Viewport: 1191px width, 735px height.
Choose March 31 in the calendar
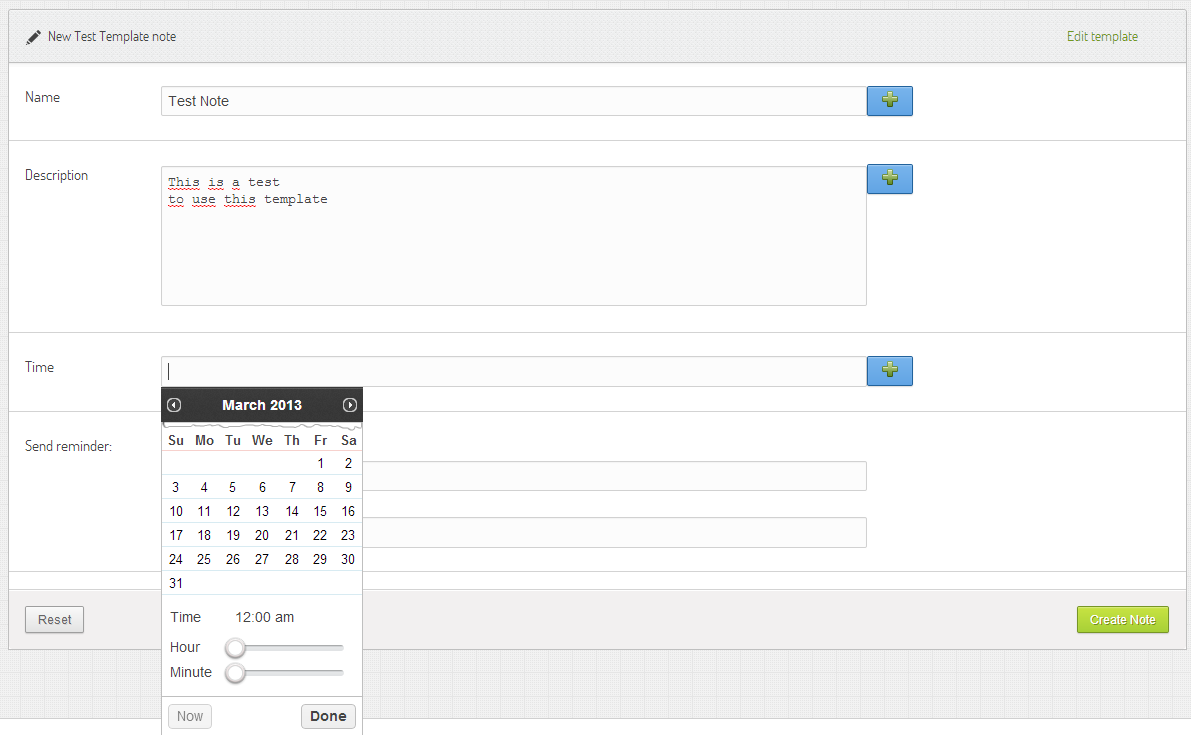click(176, 583)
